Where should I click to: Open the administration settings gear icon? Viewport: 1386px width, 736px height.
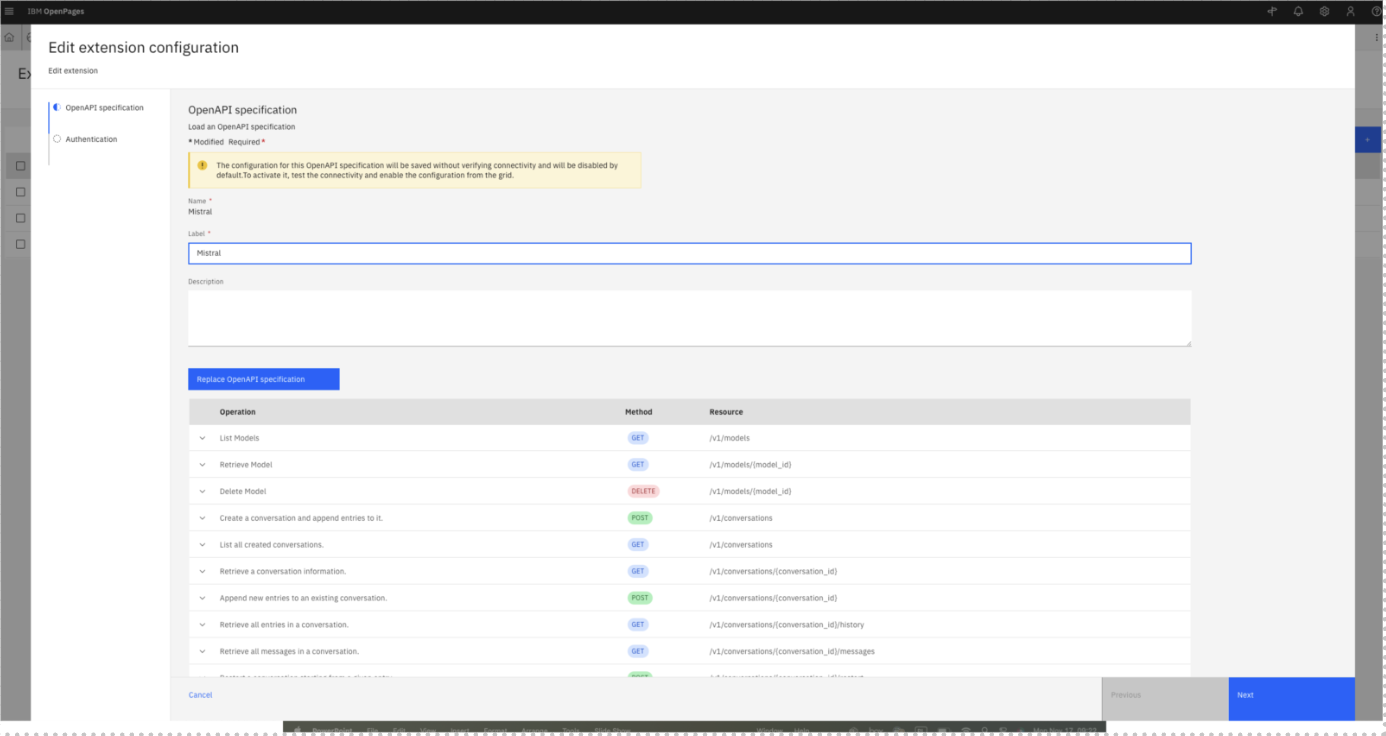(x=1324, y=11)
